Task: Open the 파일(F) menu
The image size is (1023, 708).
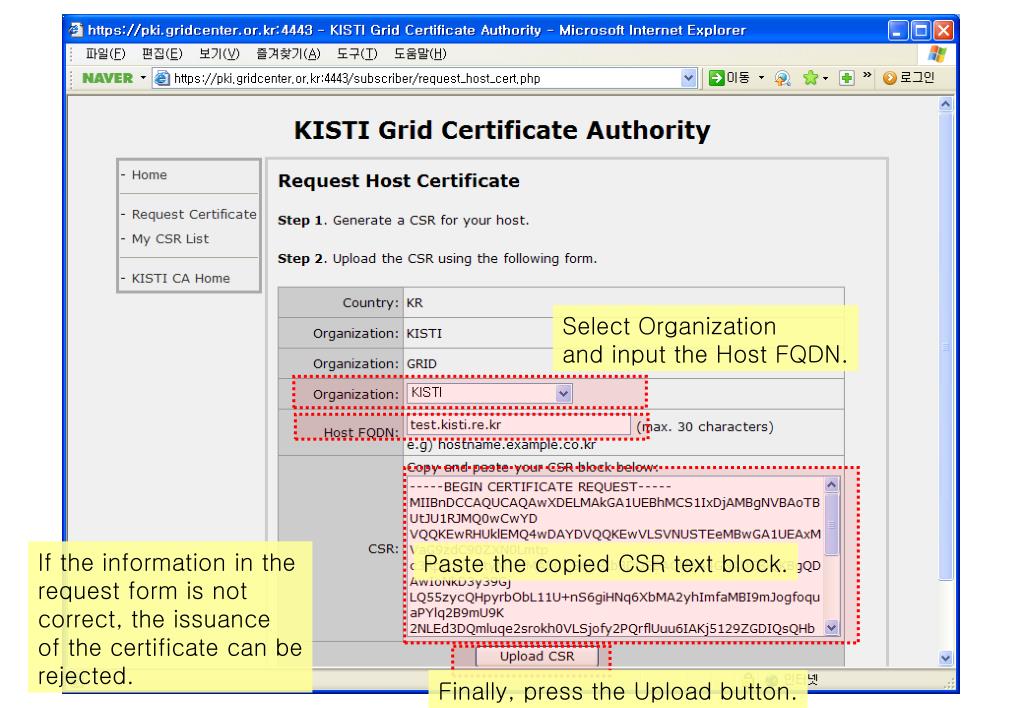Action: coord(105,54)
